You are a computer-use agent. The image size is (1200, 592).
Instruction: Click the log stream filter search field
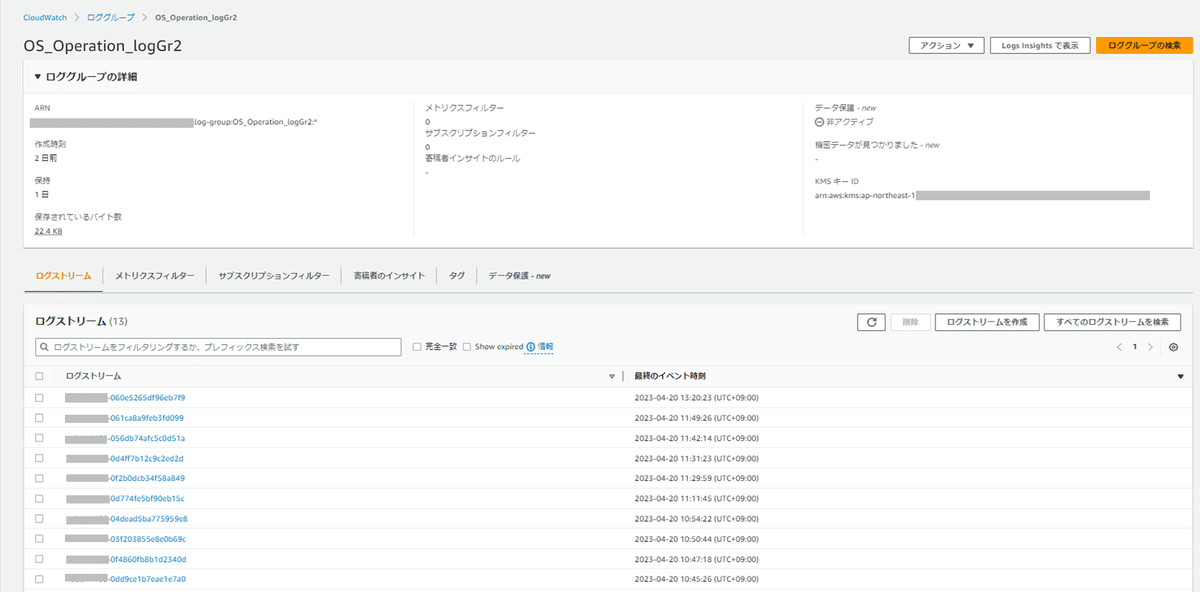[219, 347]
